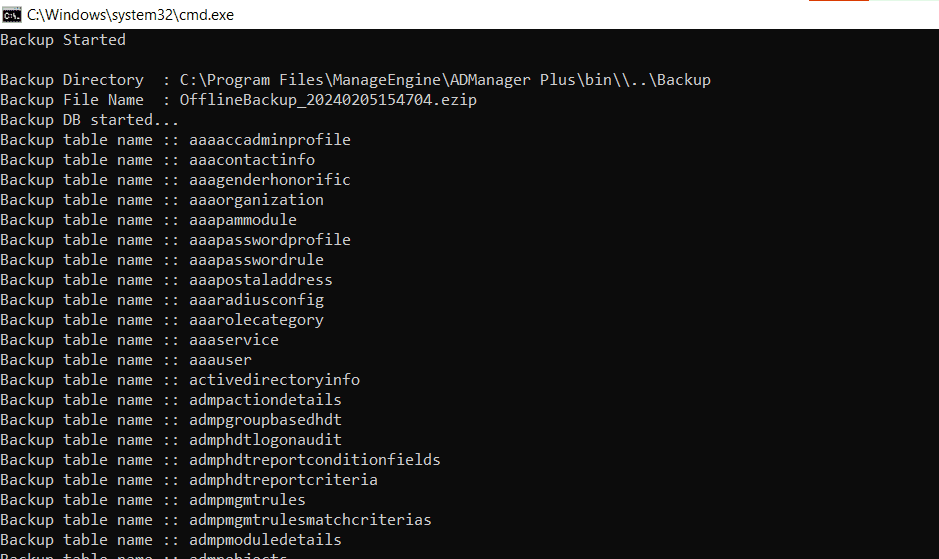Click the aaaaccadminprofile table name
Viewport: 939px width, 559px height.
269,140
